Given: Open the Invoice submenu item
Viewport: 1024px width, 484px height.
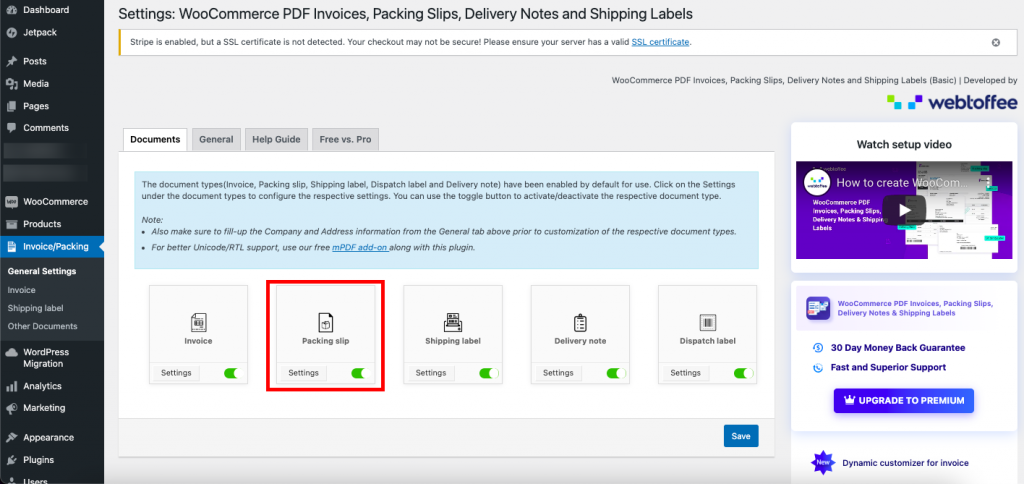Looking at the screenshot, I should pos(22,290).
